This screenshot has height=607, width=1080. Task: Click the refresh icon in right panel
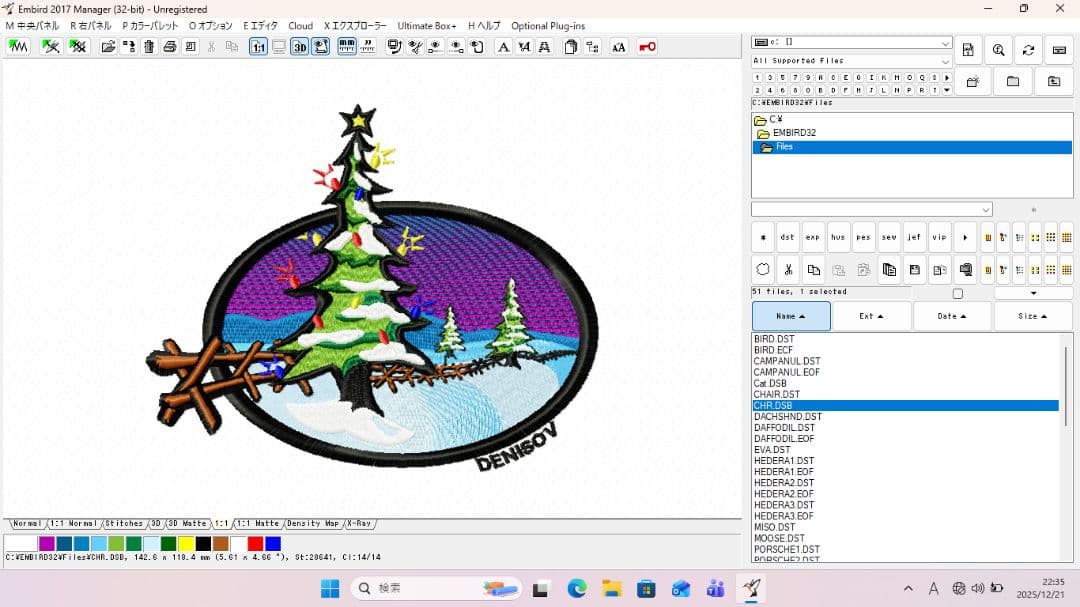[x=1028, y=50]
